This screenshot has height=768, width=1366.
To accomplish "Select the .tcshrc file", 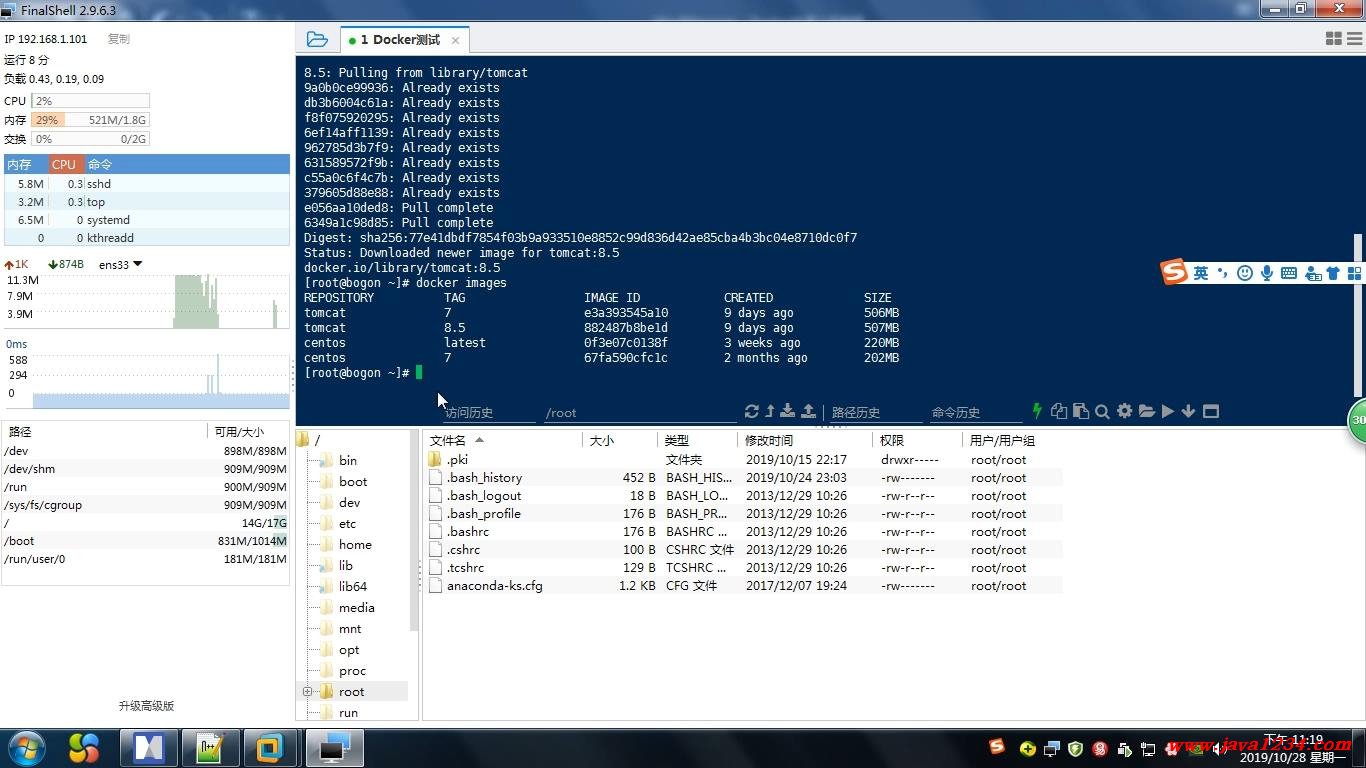I will 743,568.
